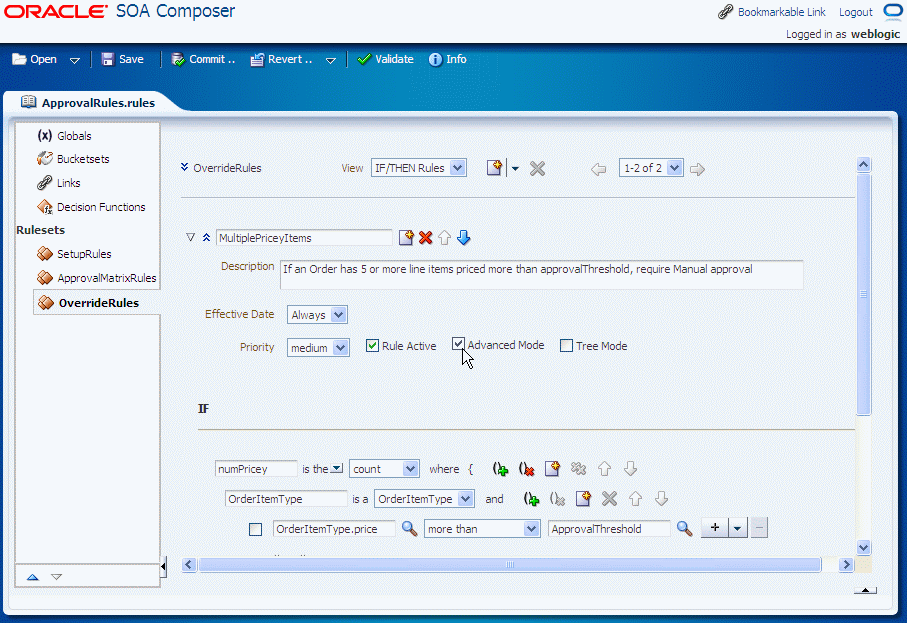Open the Info panel
The width and height of the screenshot is (907, 623).
[448, 59]
